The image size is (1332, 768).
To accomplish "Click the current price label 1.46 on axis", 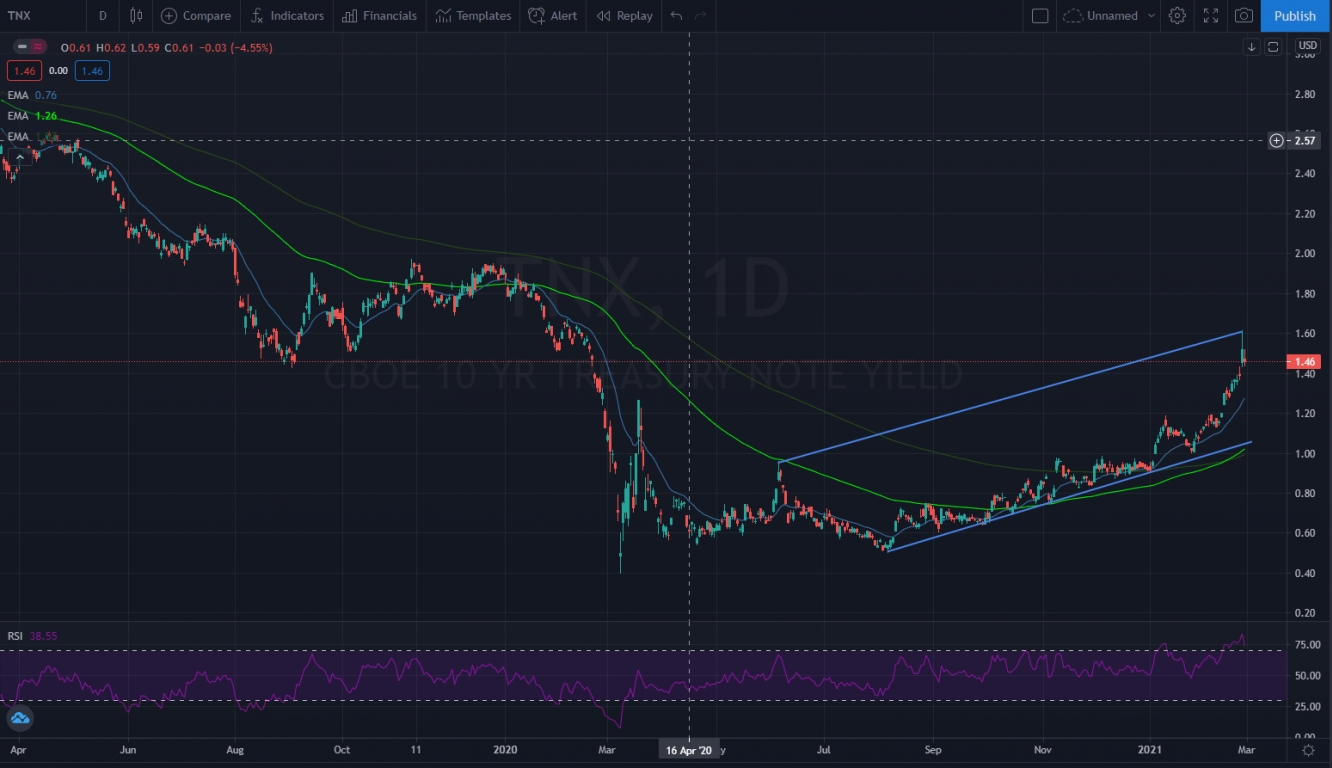I will click(1306, 361).
